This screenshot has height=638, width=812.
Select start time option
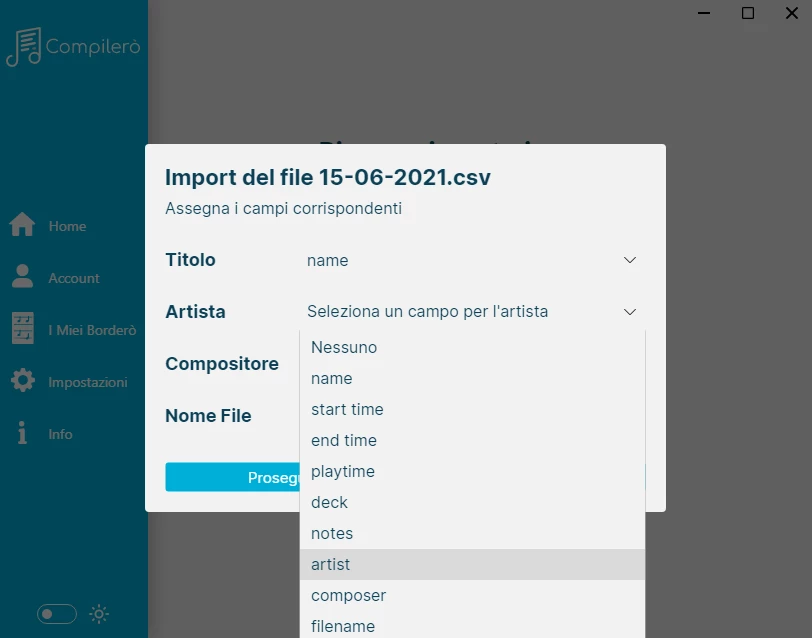(x=472, y=409)
